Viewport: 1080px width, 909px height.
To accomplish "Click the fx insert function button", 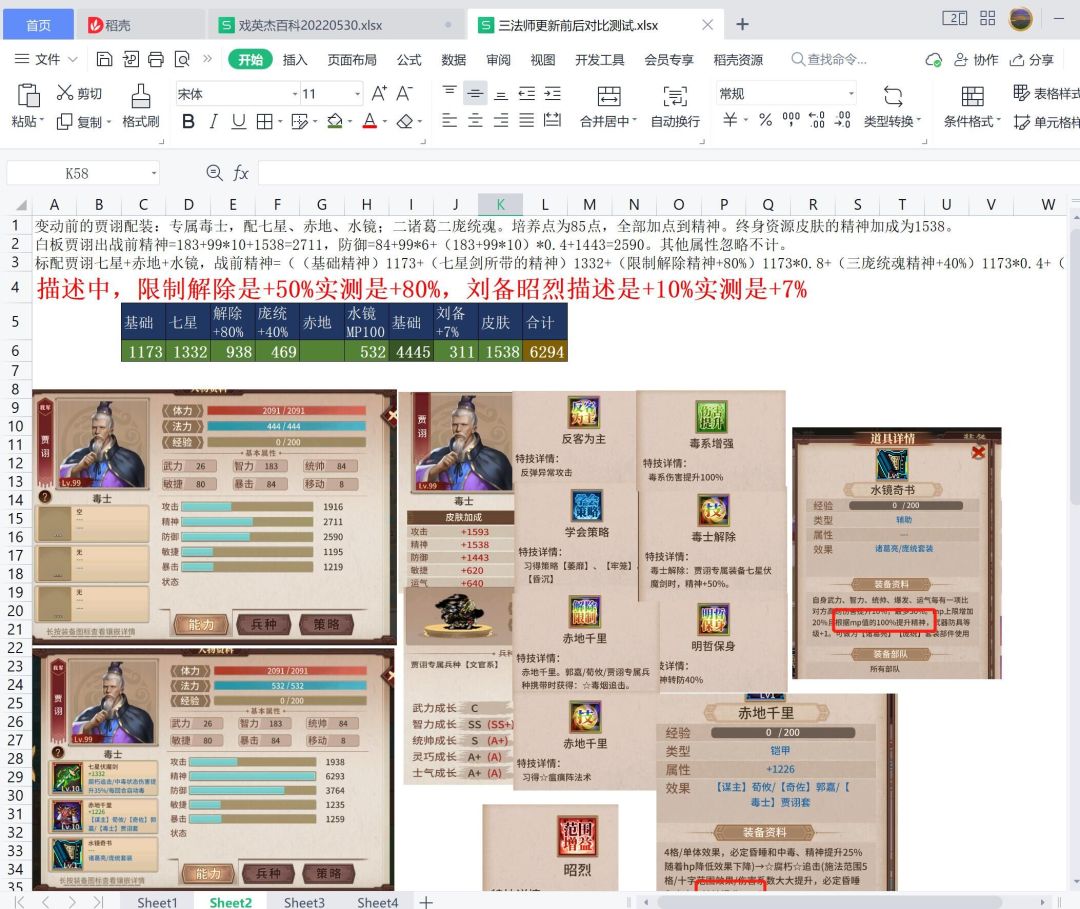I will point(240,173).
